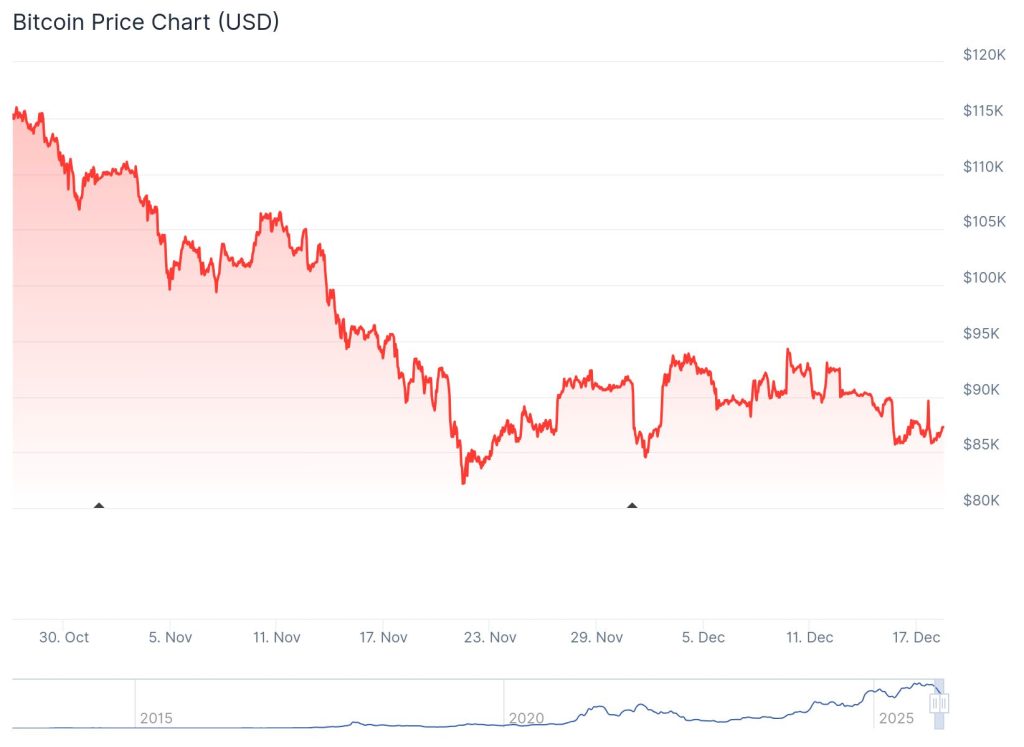Click the 17. Dec date label
Screen dimensions: 1024x747
(x=914, y=637)
